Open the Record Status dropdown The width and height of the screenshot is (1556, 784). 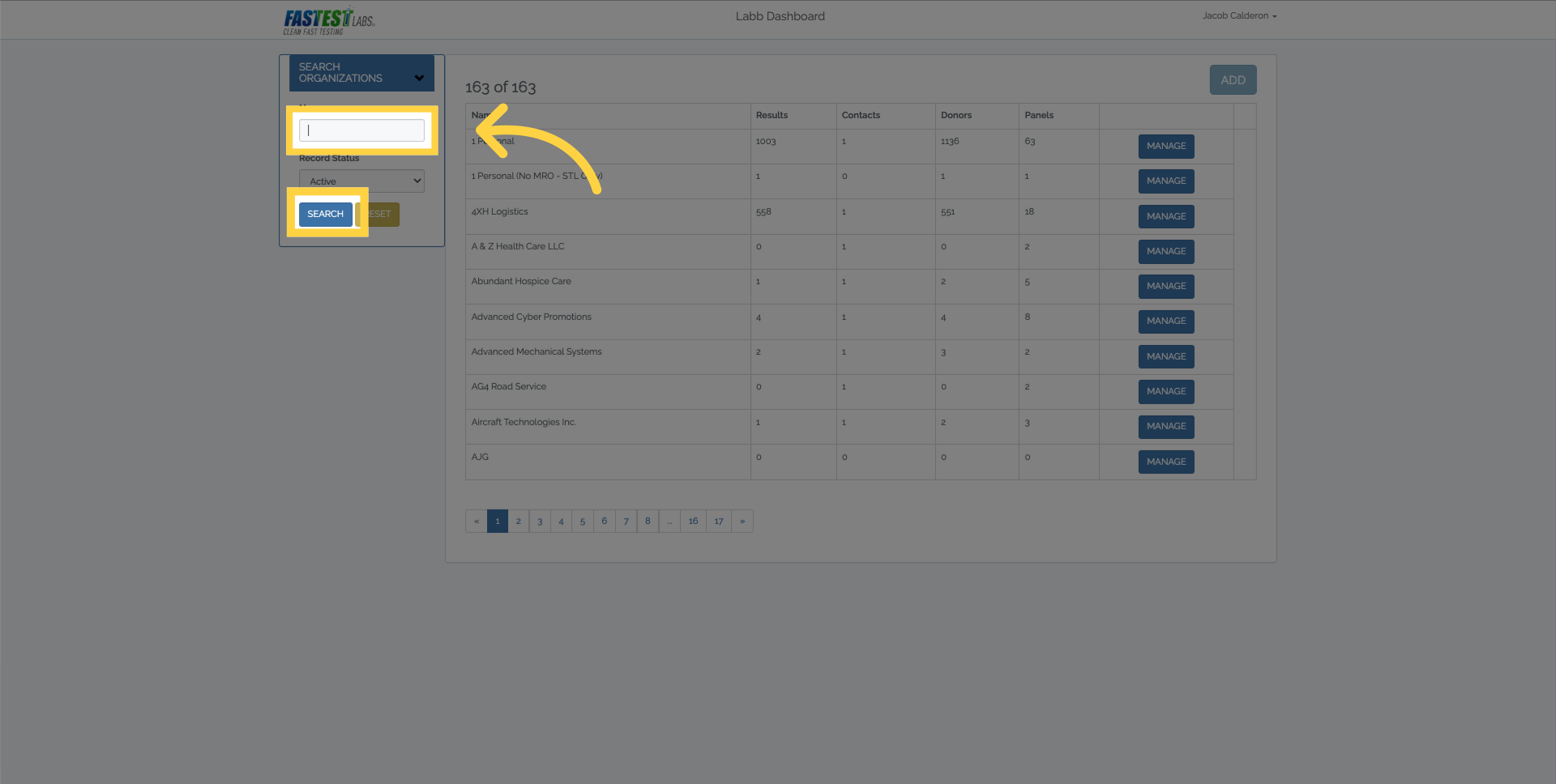pyautogui.click(x=361, y=181)
